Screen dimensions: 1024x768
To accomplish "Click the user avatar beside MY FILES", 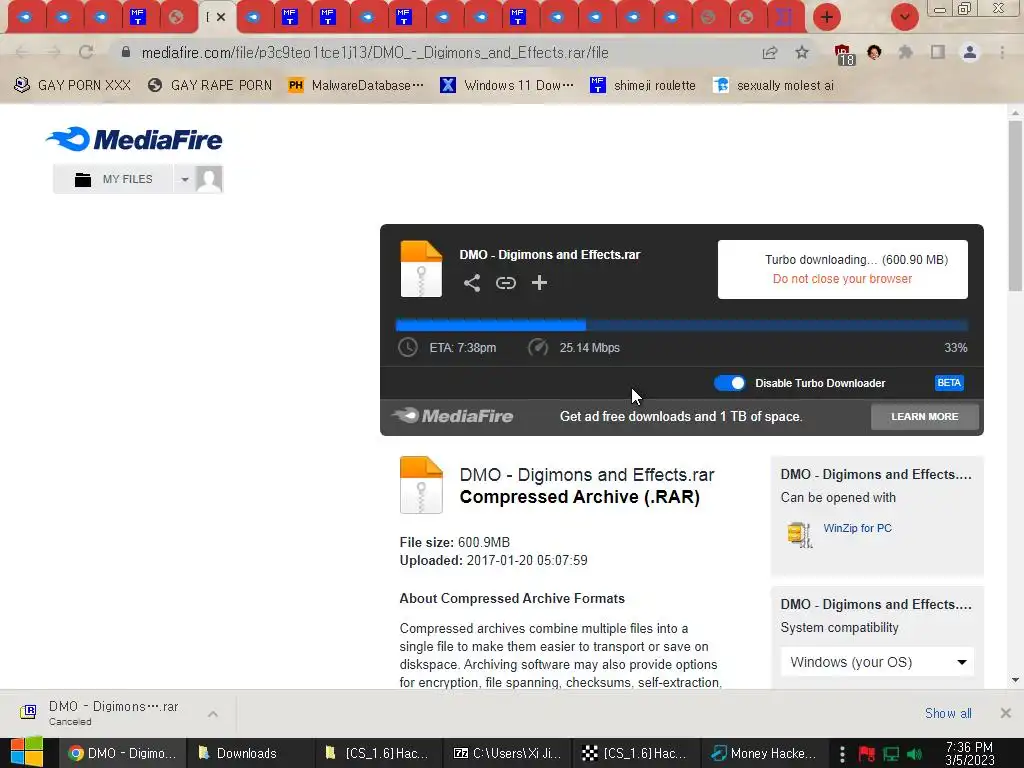I will (x=209, y=179).
